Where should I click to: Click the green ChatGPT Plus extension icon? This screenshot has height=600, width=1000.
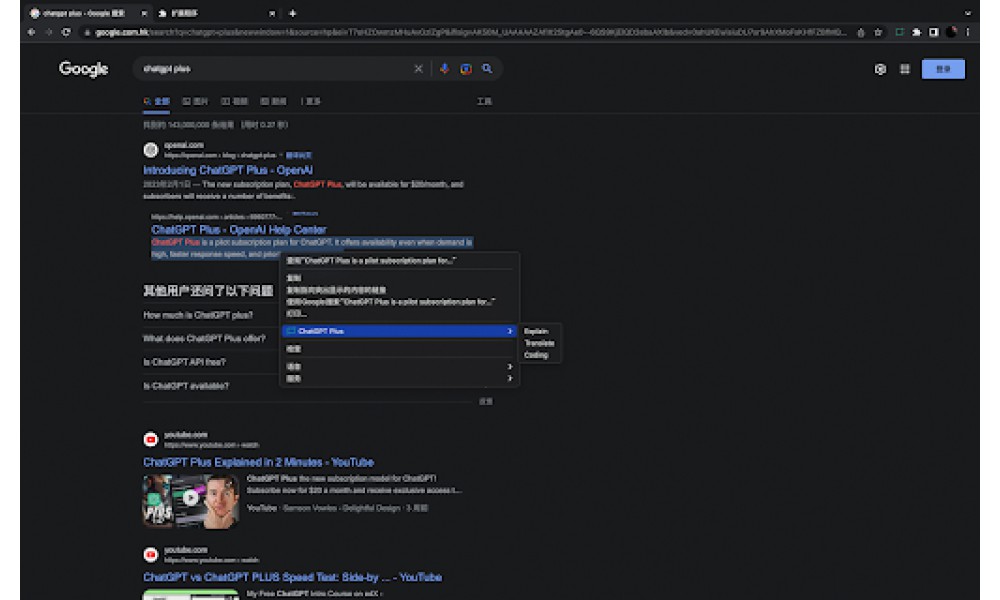(899, 32)
